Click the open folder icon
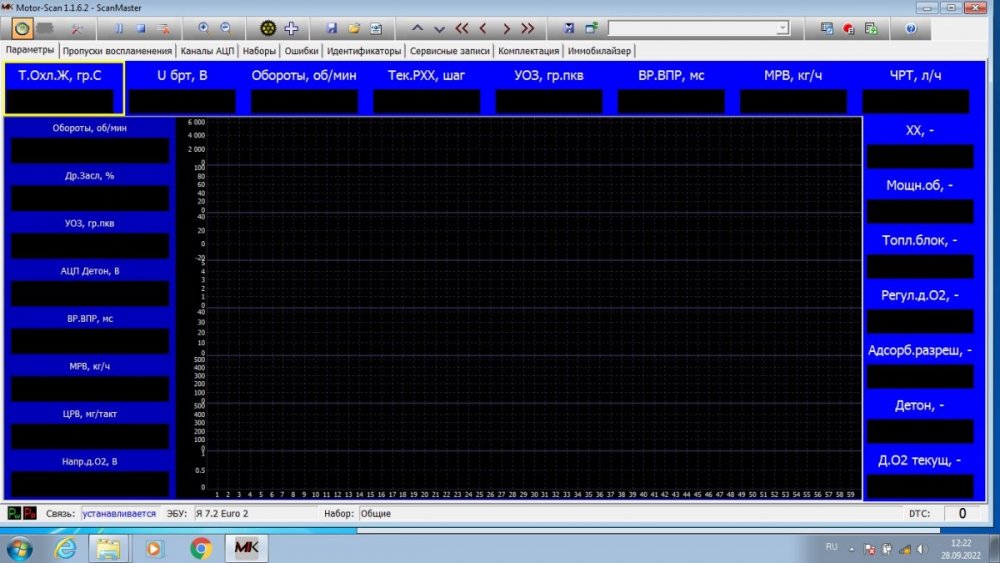The width and height of the screenshot is (1000, 563). click(353, 29)
